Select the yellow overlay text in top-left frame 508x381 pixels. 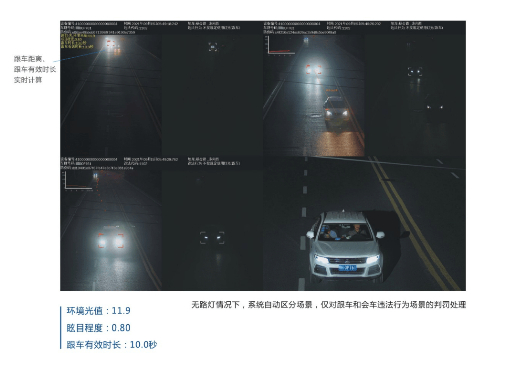[77, 41]
